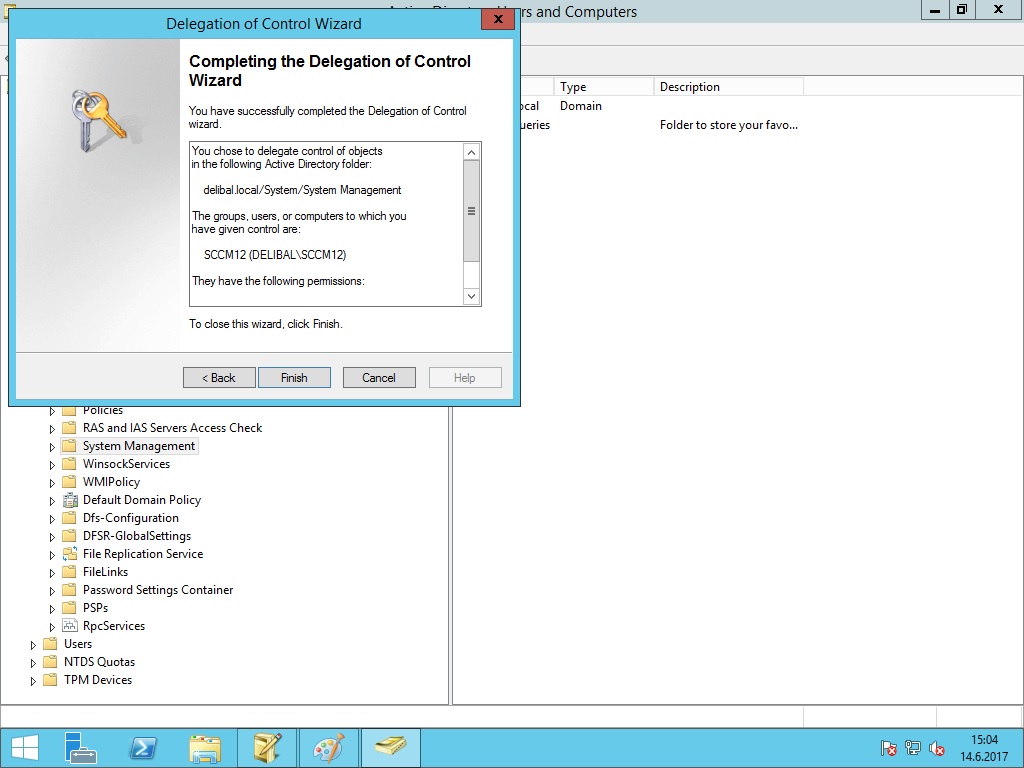Open the Windows Start button

pos(24,748)
